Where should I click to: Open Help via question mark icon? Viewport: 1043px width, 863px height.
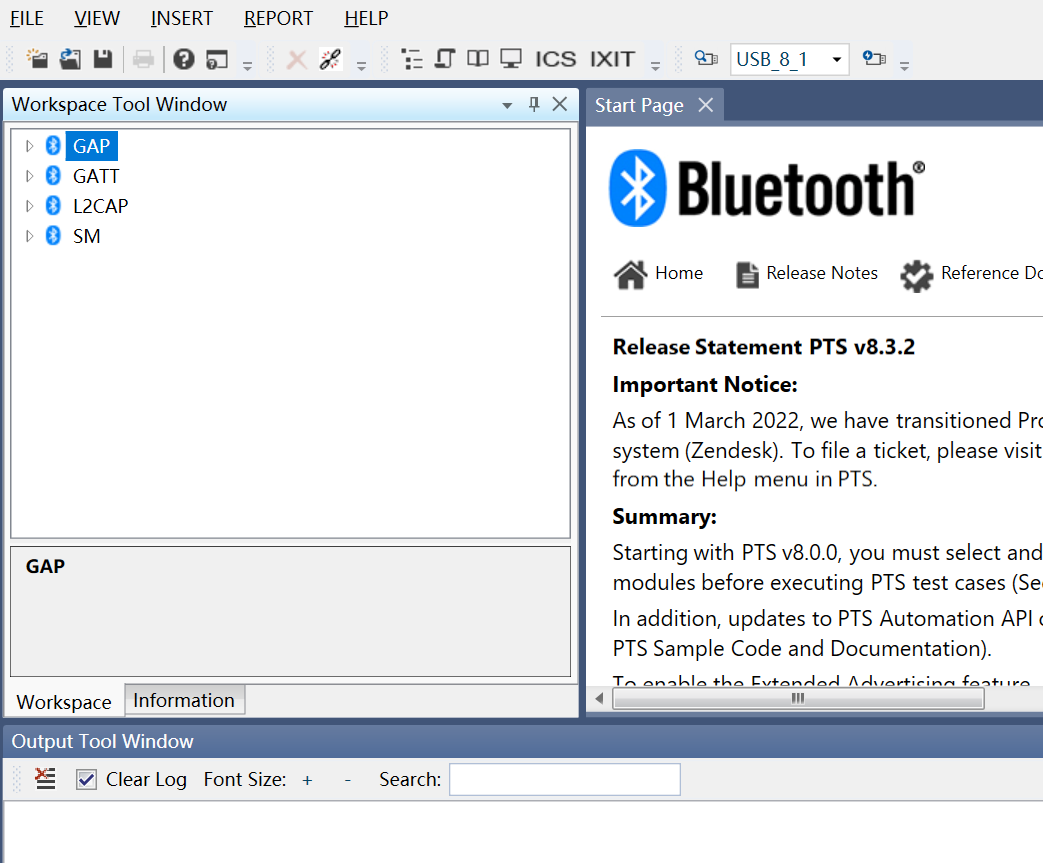[184, 59]
